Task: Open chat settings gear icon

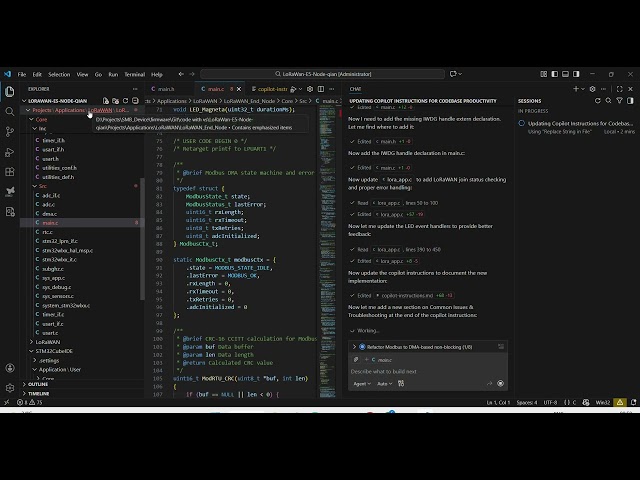Action: pyautogui.click(x=593, y=89)
